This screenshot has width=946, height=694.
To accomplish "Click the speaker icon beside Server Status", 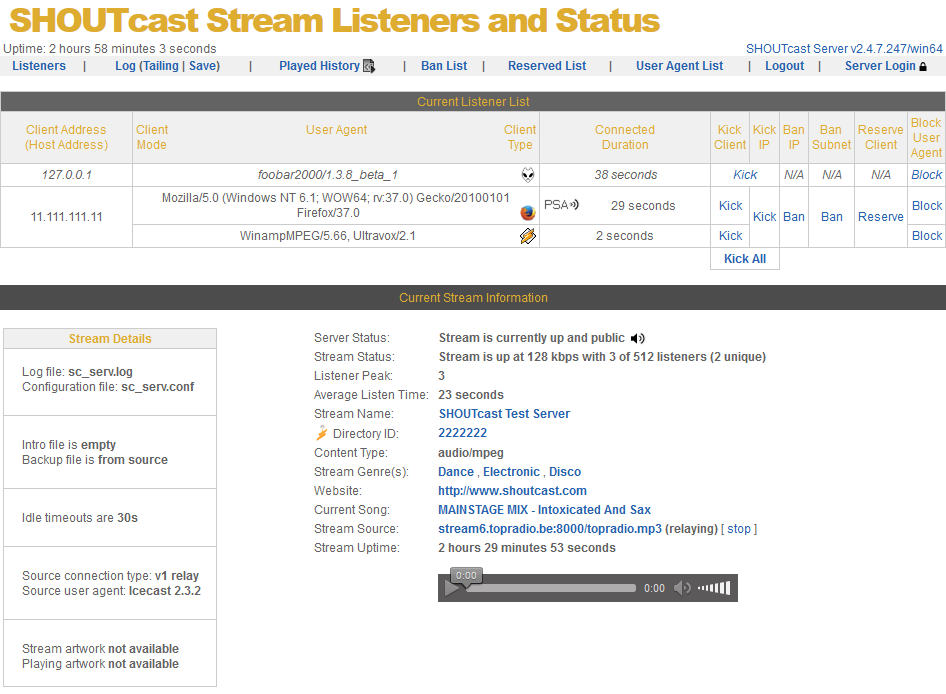I will (x=638, y=338).
